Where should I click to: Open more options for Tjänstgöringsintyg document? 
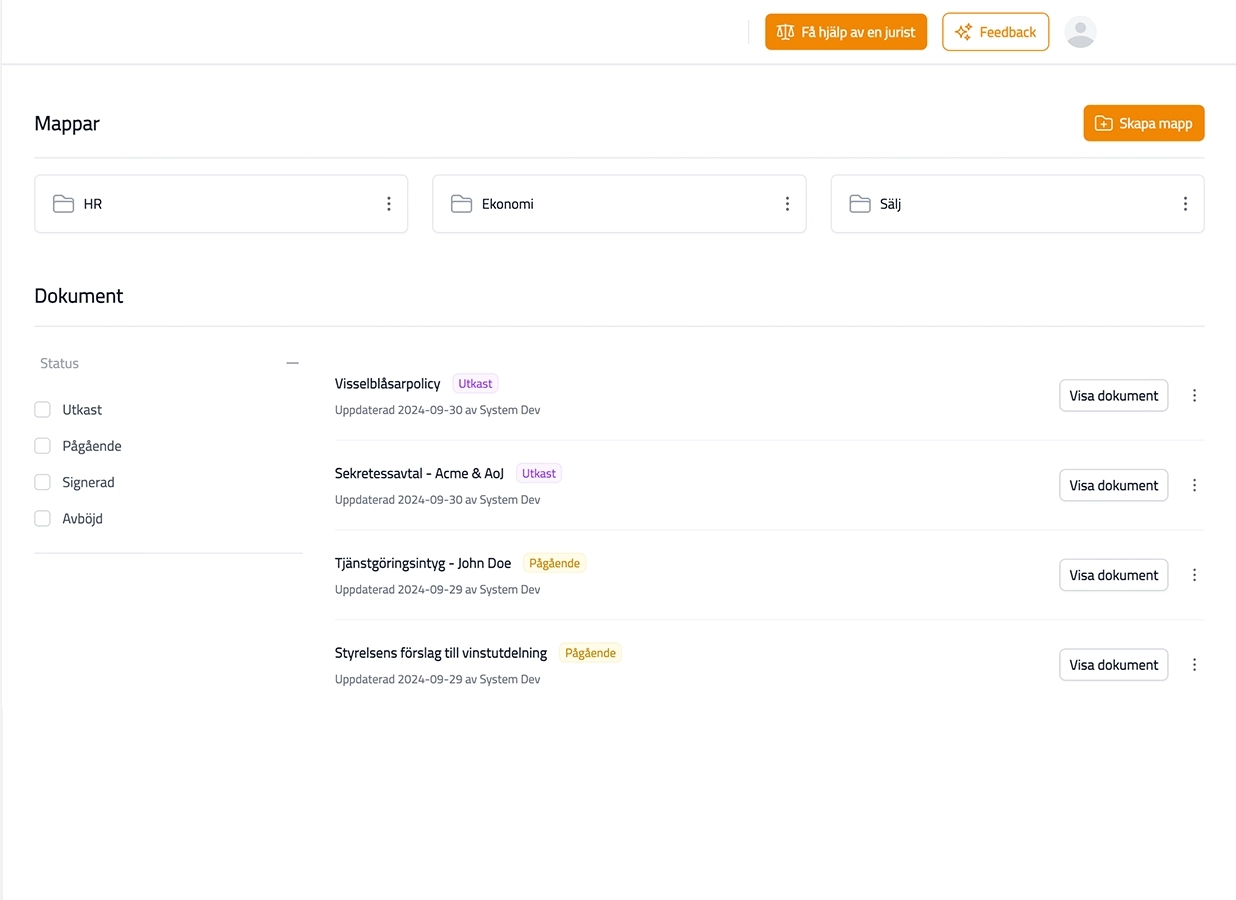[1194, 575]
